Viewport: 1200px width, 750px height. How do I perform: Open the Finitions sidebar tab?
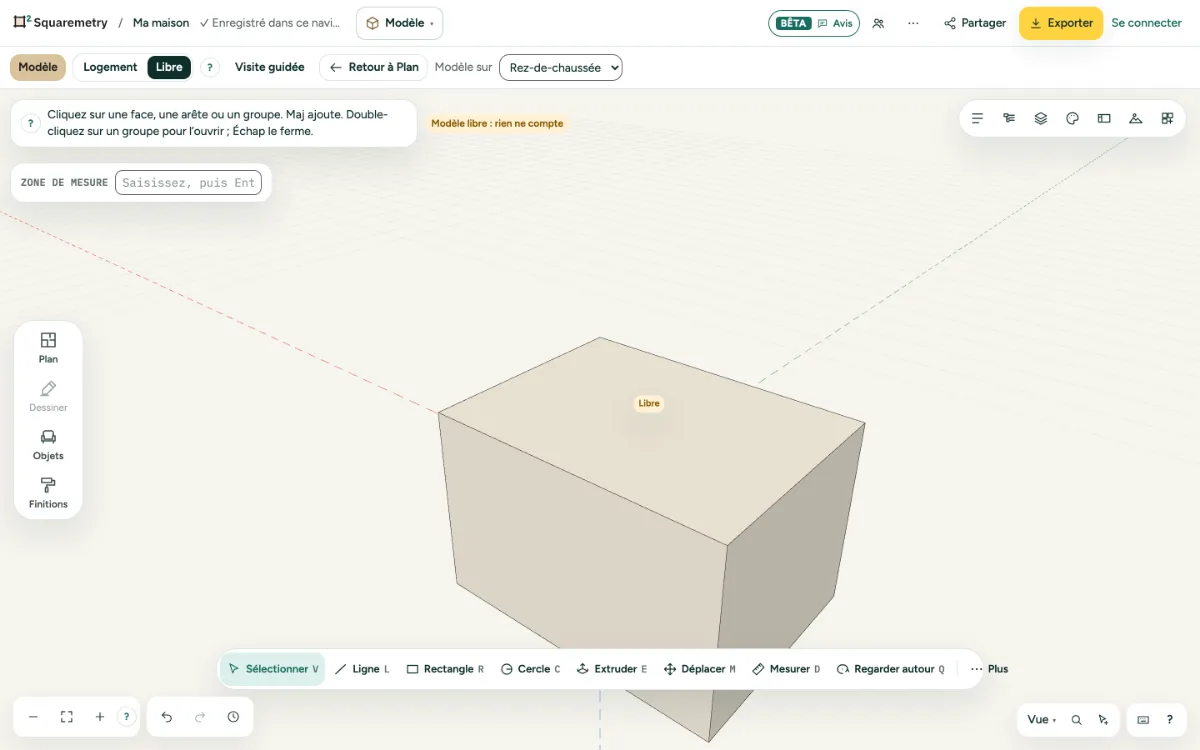tap(48, 493)
